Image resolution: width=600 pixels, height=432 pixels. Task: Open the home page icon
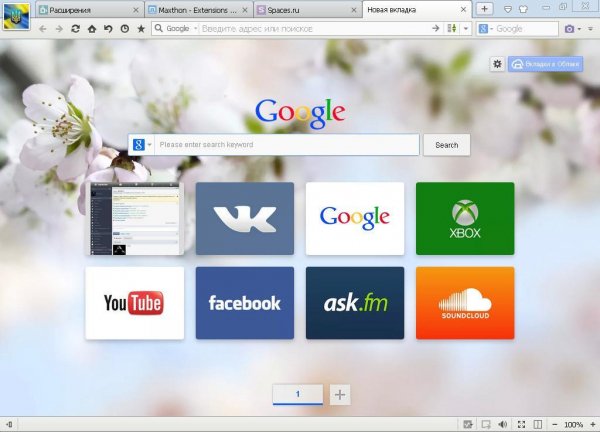point(92,29)
